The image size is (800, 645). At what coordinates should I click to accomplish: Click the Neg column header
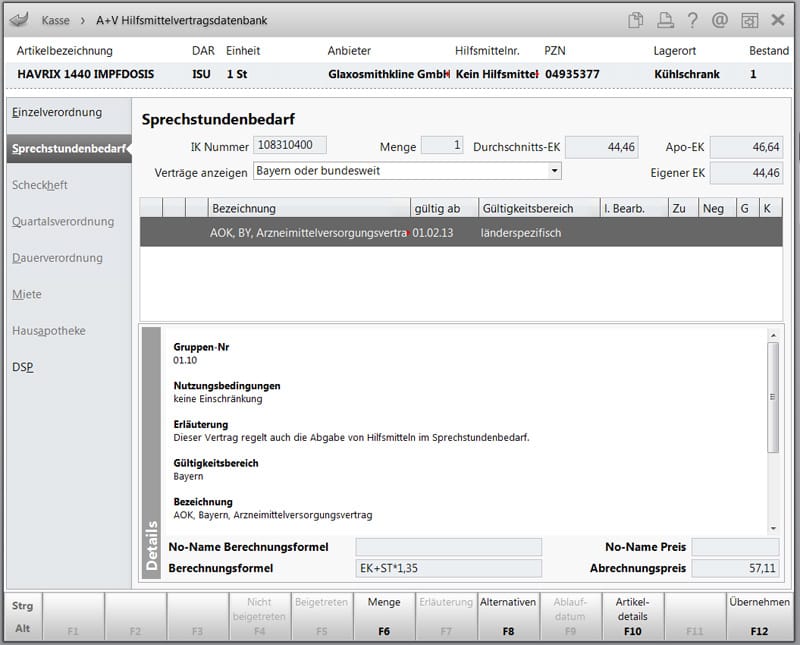(717, 208)
